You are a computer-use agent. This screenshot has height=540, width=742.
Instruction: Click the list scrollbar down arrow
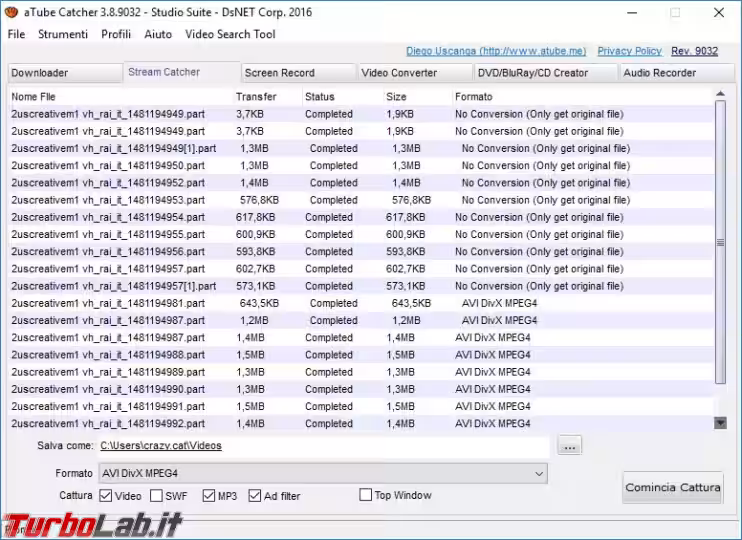click(720, 423)
